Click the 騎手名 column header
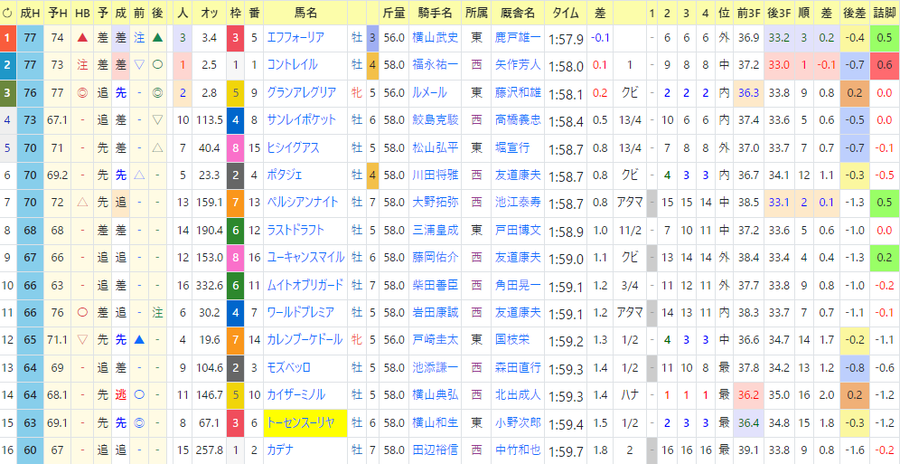Screen dimensions: 900x464 point(435,13)
